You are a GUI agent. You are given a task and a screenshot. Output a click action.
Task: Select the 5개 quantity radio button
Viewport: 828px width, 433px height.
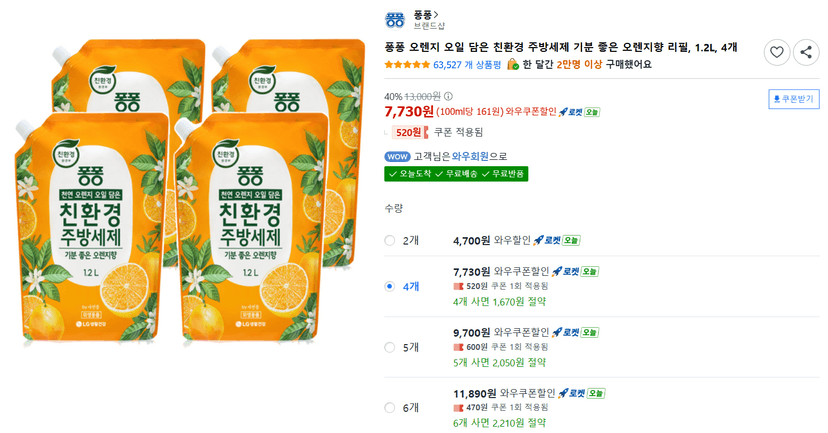tap(390, 347)
